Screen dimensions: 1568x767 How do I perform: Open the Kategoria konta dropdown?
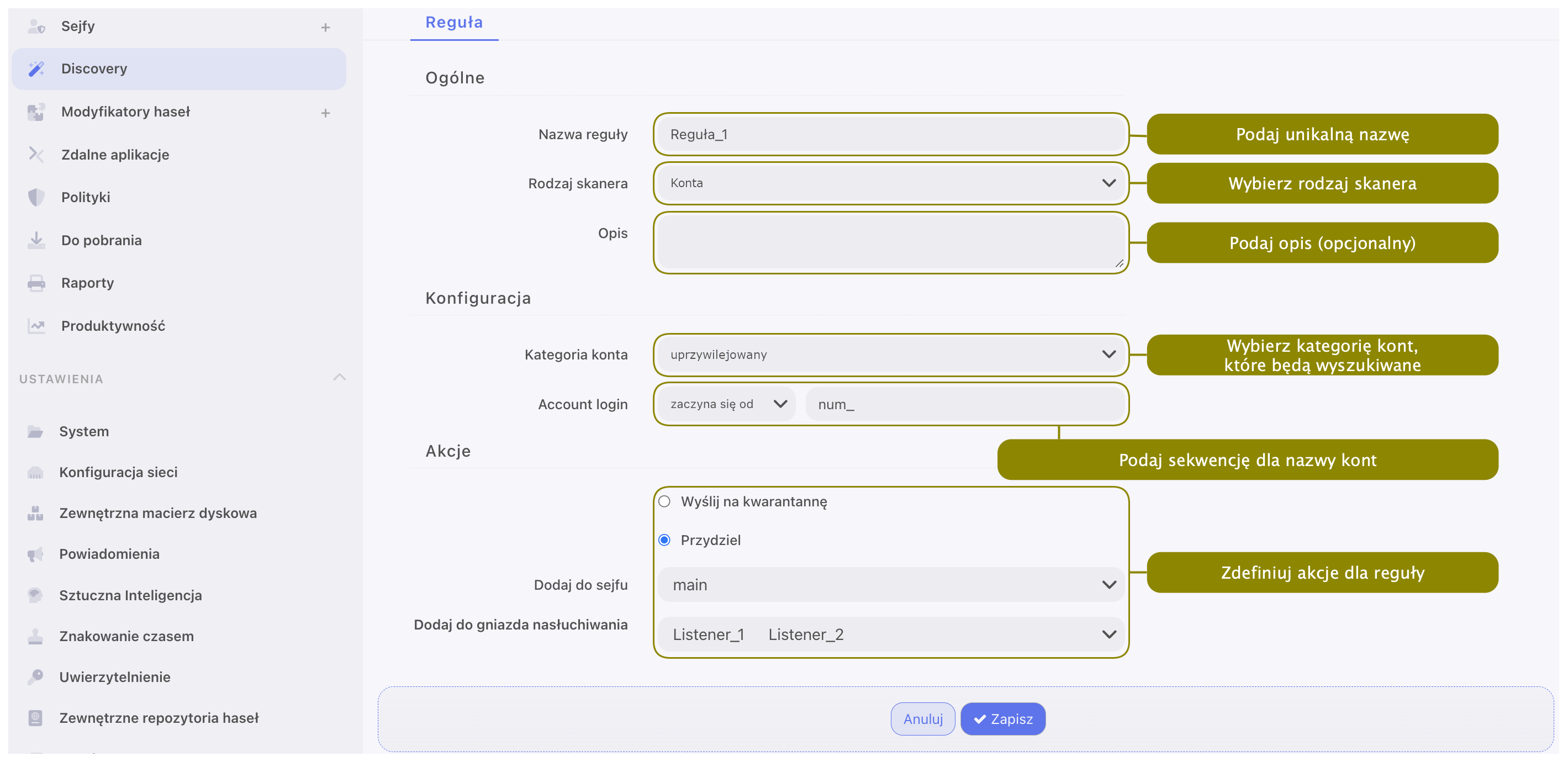[890, 355]
